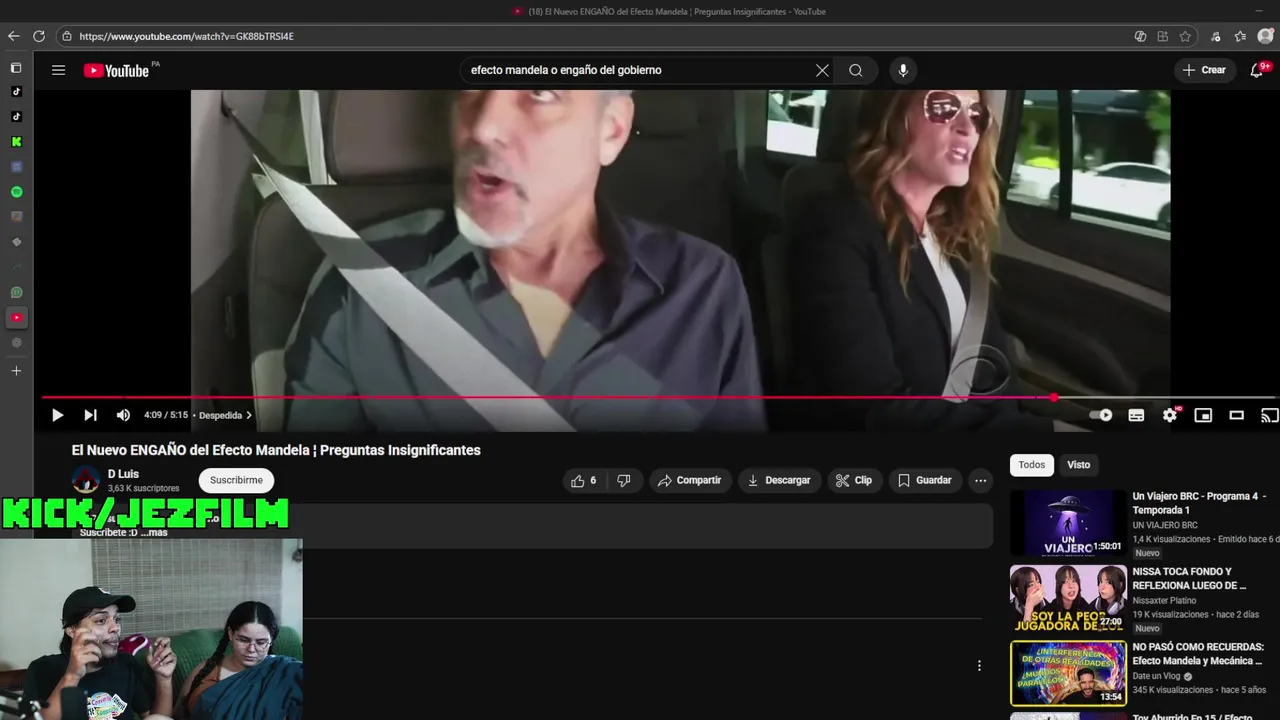Open the Create (Crear) menu
1280x720 pixels.
coord(1204,70)
